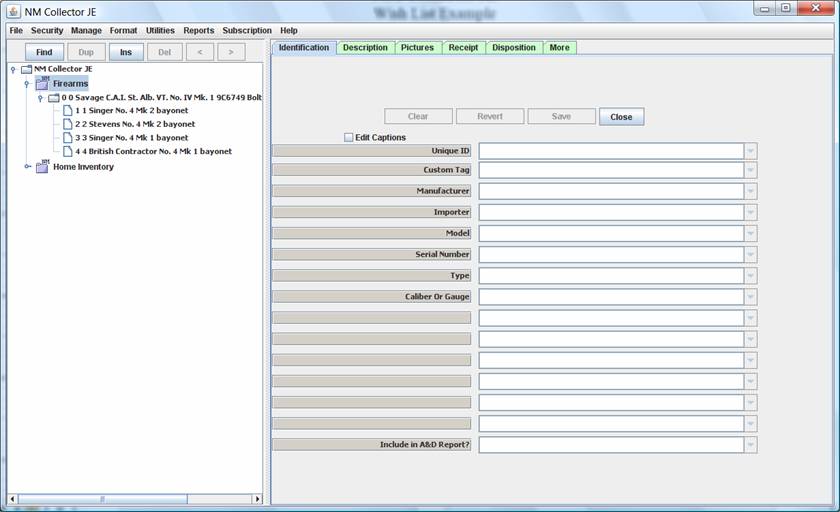Viewport: 840px width, 512px height.
Task: Expand the Home Inventory tree node
Action: click(27, 167)
